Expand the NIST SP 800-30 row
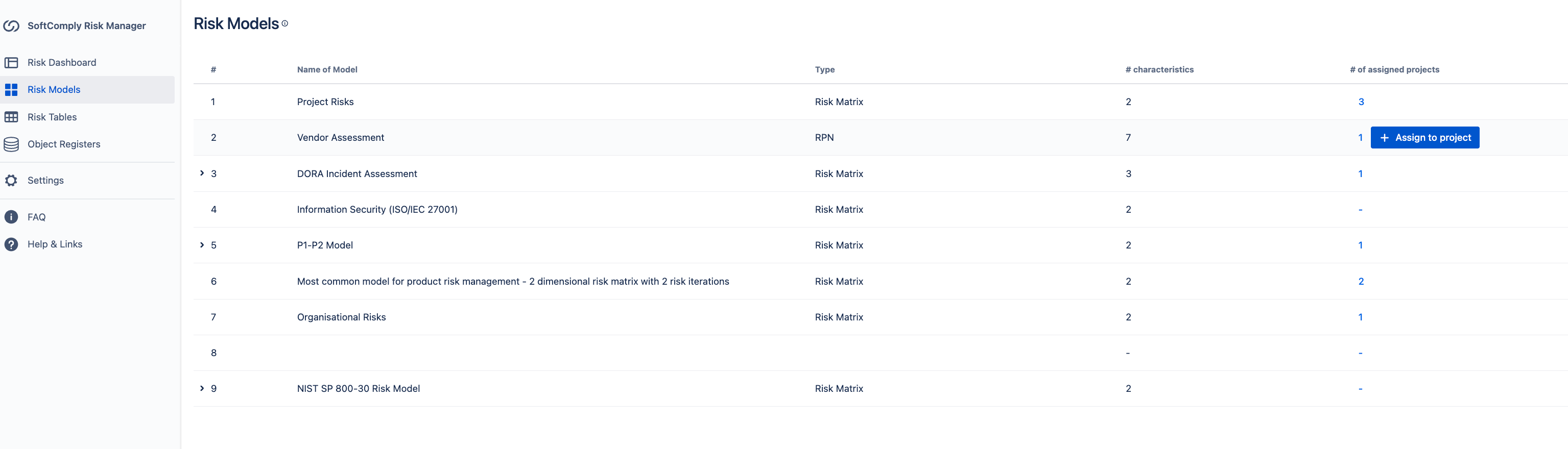The width and height of the screenshot is (1568, 449). (x=202, y=388)
